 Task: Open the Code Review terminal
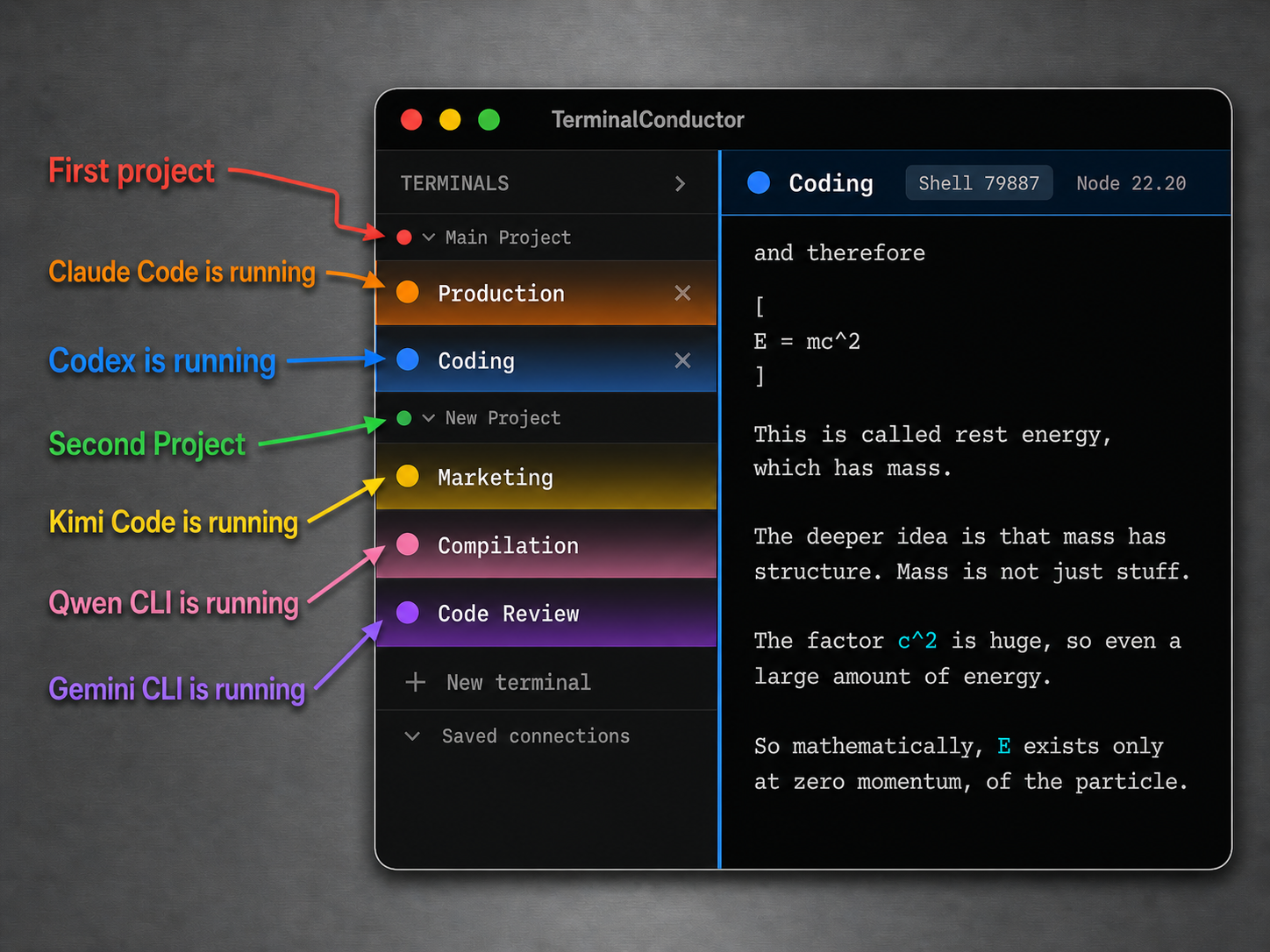click(x=546, y=614)
